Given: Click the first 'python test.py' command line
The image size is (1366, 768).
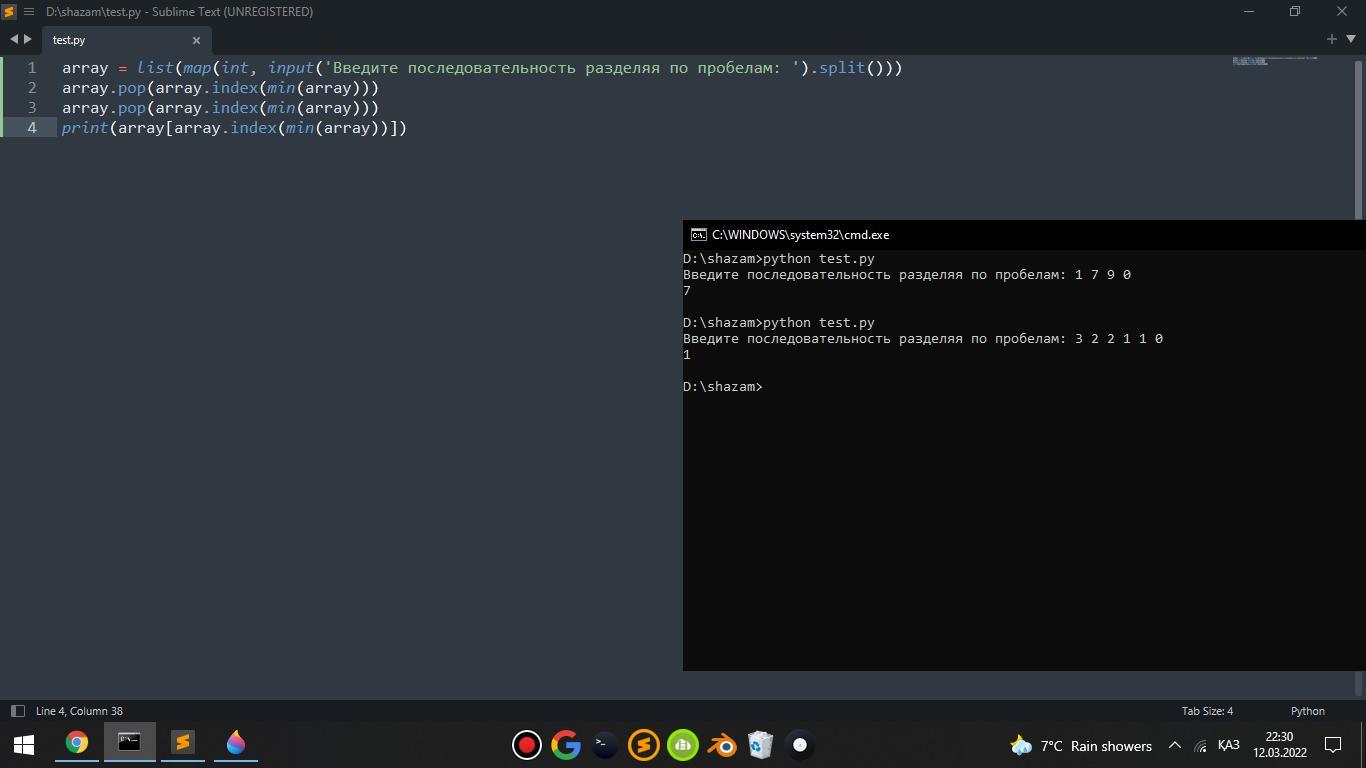Looking at the screenshot, I should 779,259.
